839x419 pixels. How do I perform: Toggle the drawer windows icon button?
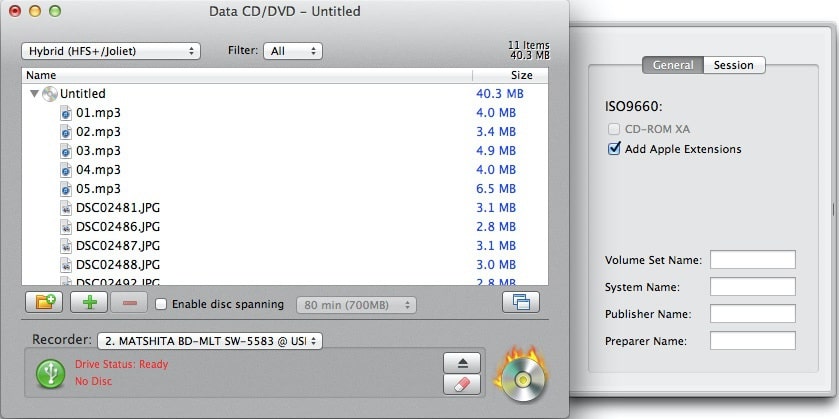pos(521,302)
